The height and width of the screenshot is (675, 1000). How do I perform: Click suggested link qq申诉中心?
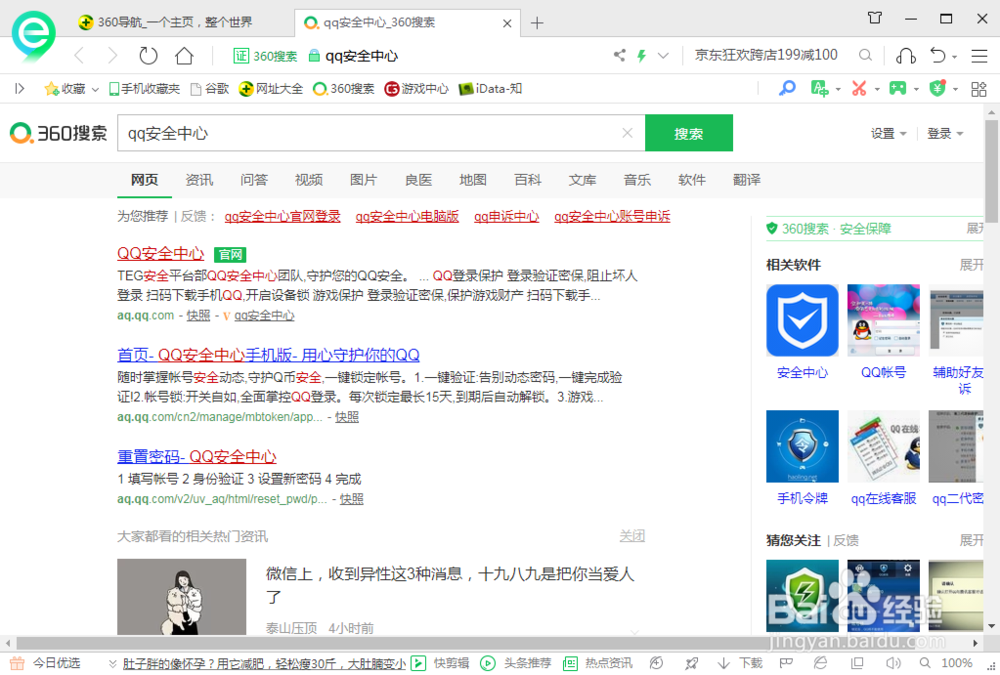coord(506,216)
